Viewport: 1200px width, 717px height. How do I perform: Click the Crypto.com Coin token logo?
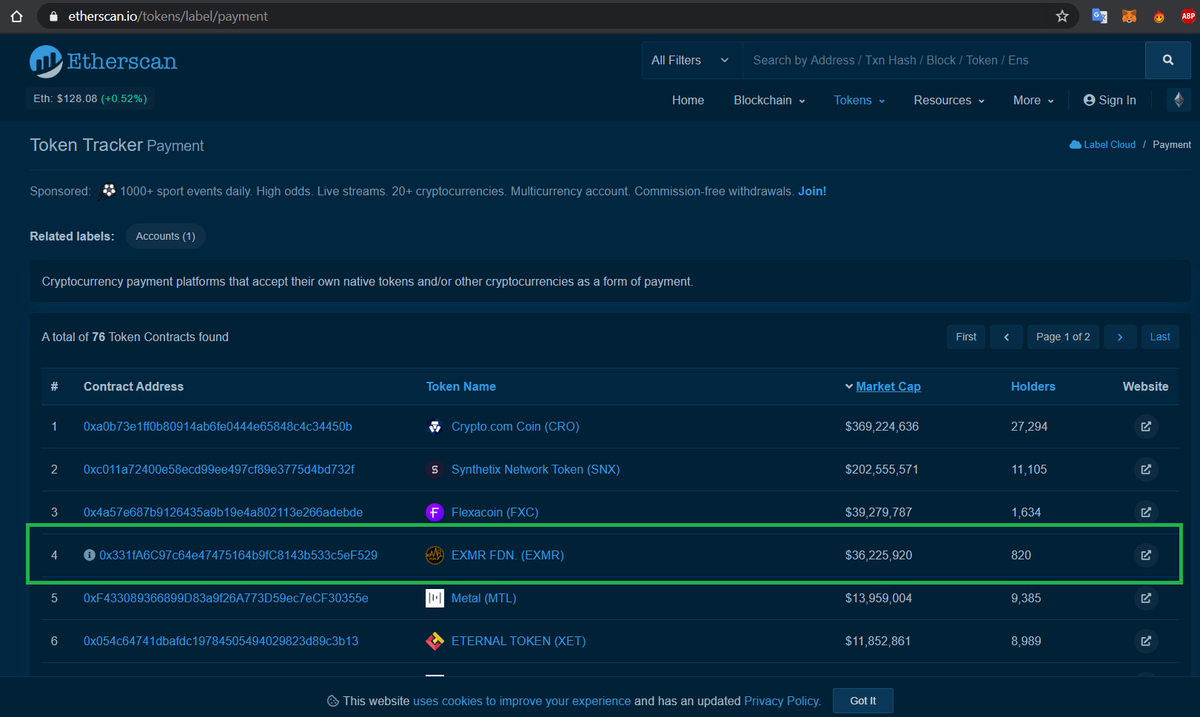[435, 427]
